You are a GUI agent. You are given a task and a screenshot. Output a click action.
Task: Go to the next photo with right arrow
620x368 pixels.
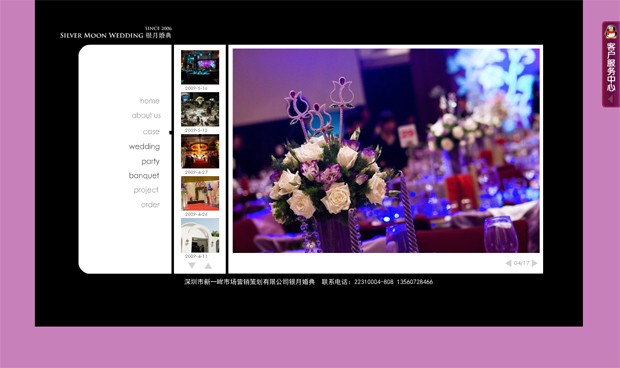click(535, 263)
